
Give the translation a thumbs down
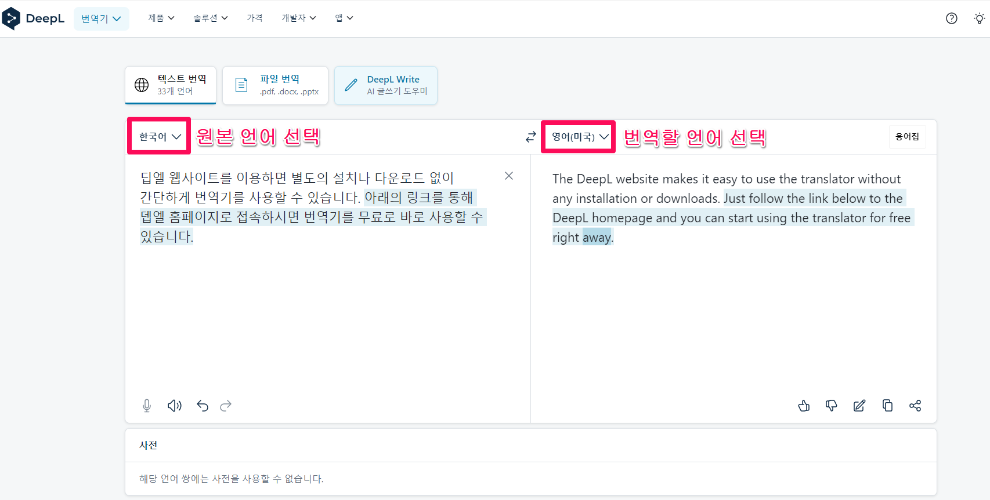click(x=832, y=405)
